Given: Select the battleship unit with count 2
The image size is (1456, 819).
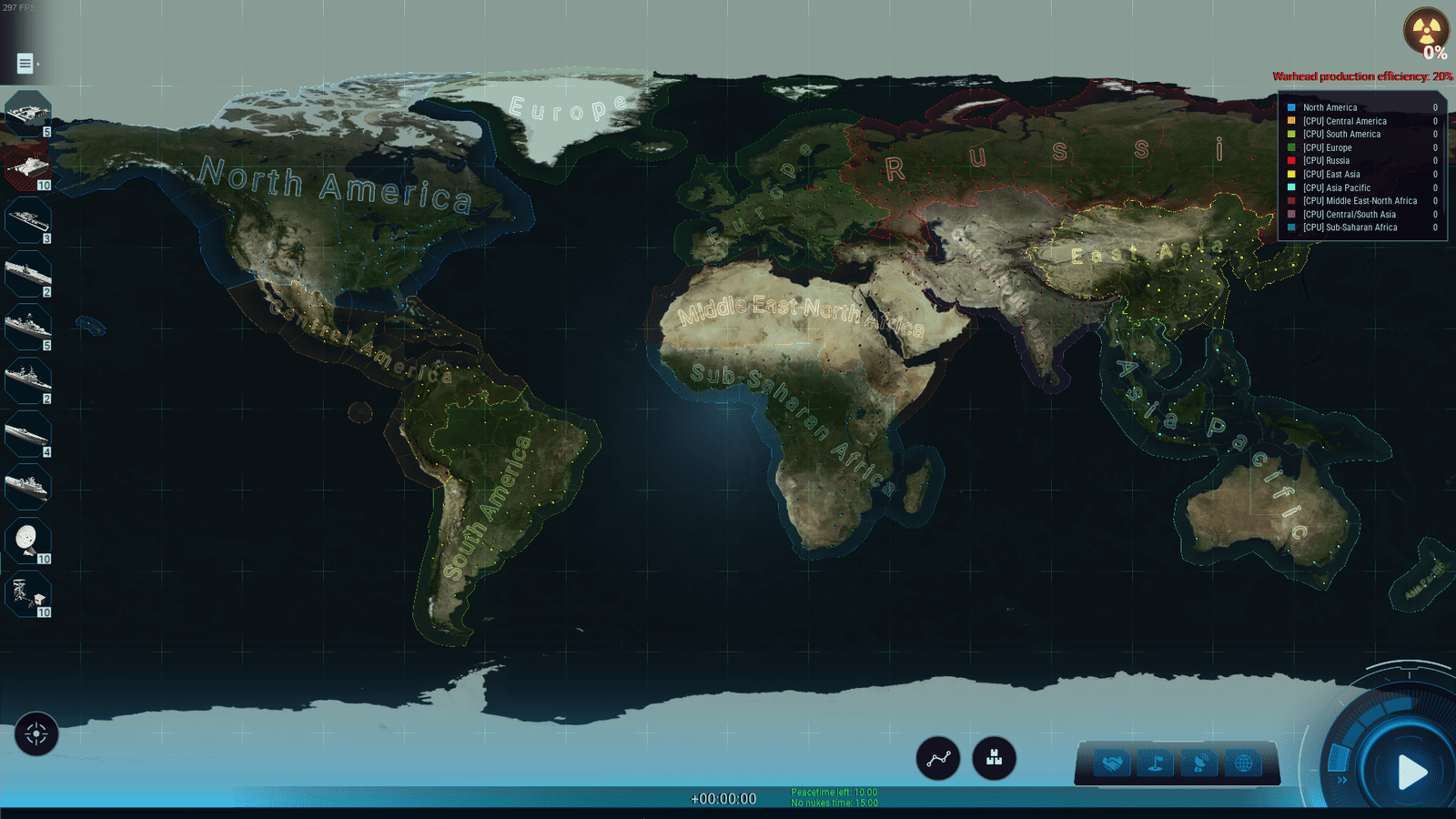Looking at the screenshot, I should (x=28, y=380).
